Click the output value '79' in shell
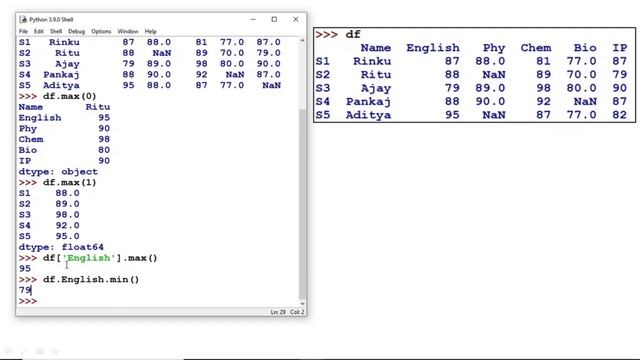The height and width of the screenshot is (360, 640). point(24,290)
